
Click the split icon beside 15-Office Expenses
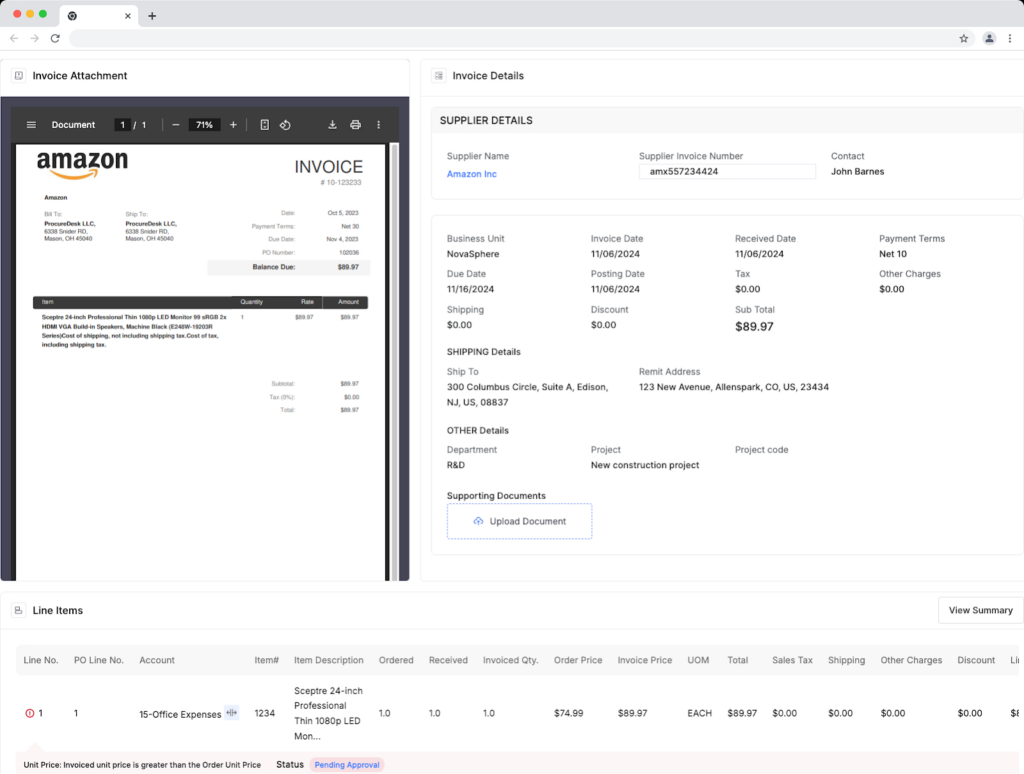[x=231, y=713]
